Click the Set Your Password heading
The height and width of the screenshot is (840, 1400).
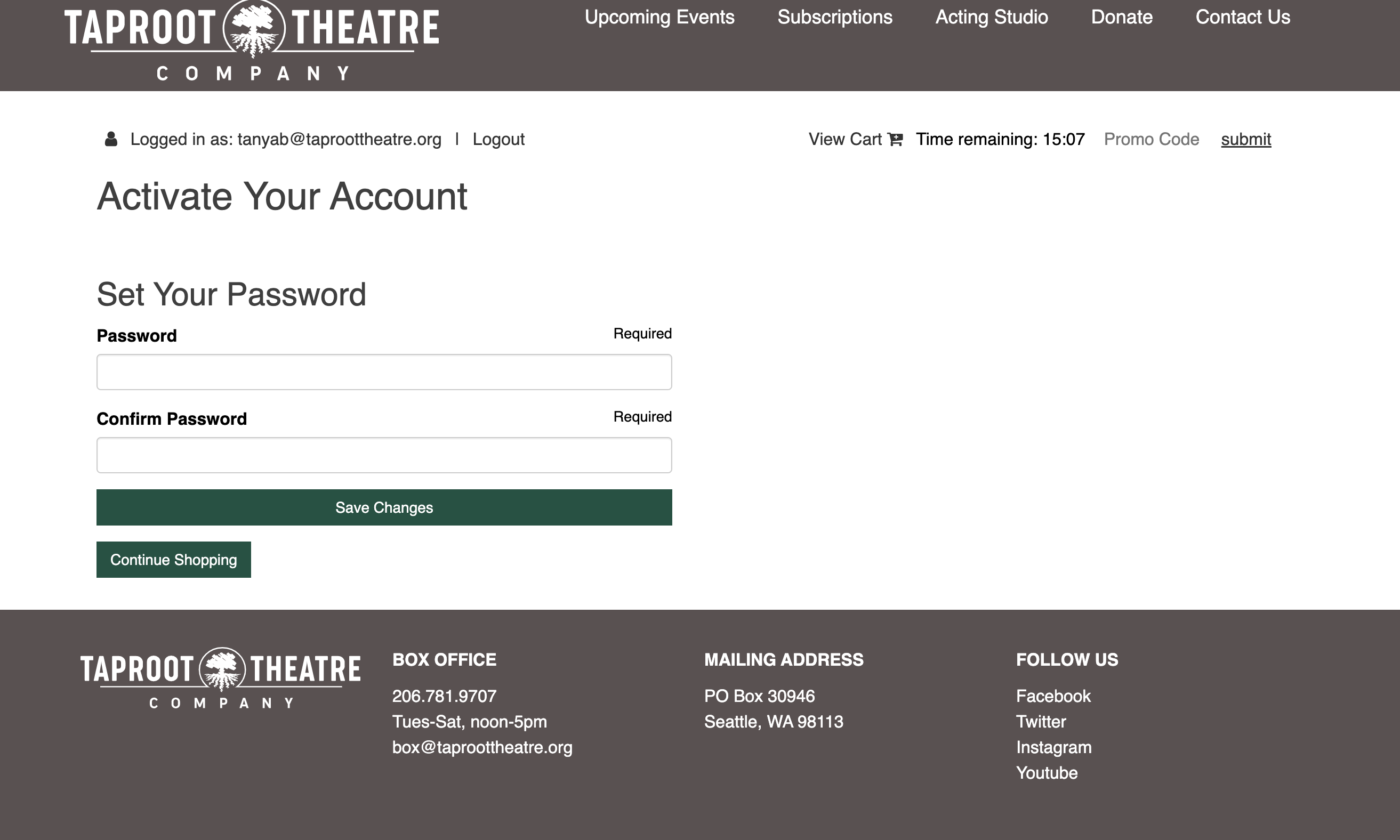(231, 294)
